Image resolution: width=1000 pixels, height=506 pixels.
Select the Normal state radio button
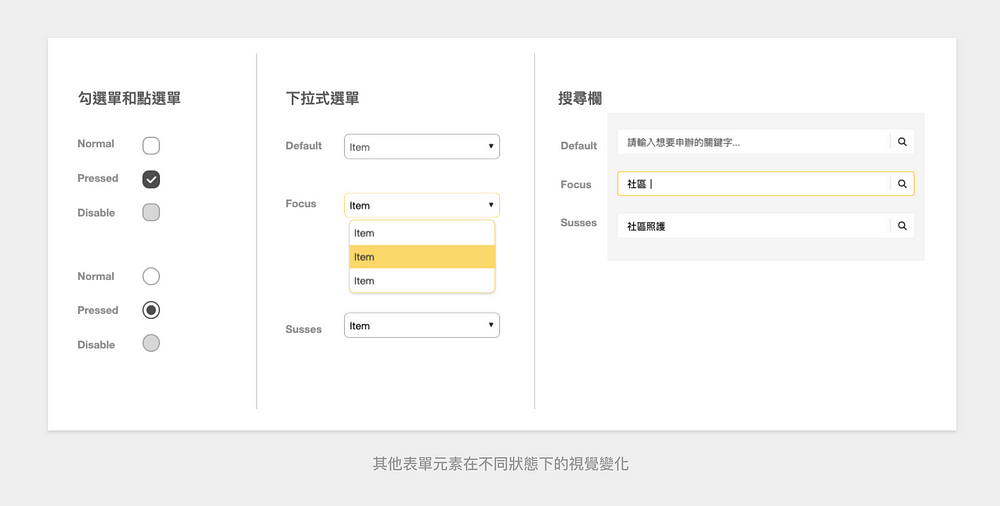point(151,276)
